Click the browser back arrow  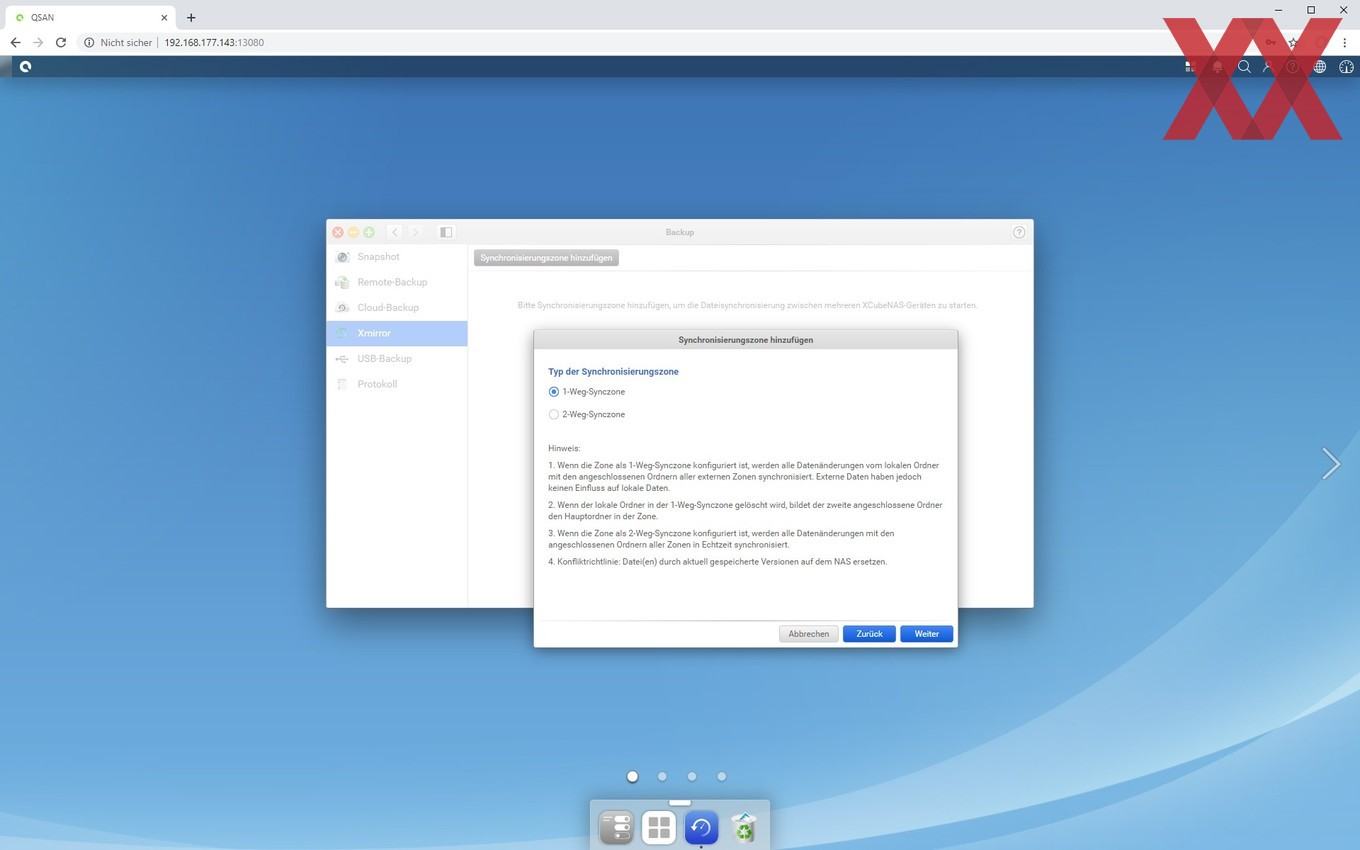(15, 43)
